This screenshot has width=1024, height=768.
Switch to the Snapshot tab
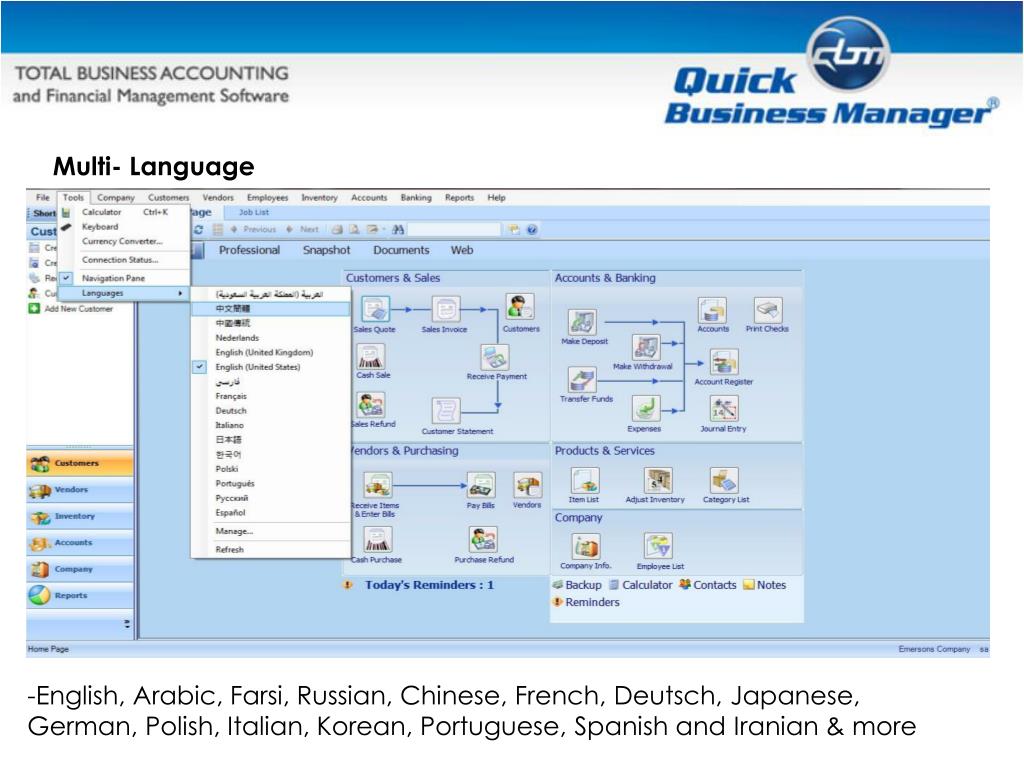pyautogui.click(x=327, y=250)
